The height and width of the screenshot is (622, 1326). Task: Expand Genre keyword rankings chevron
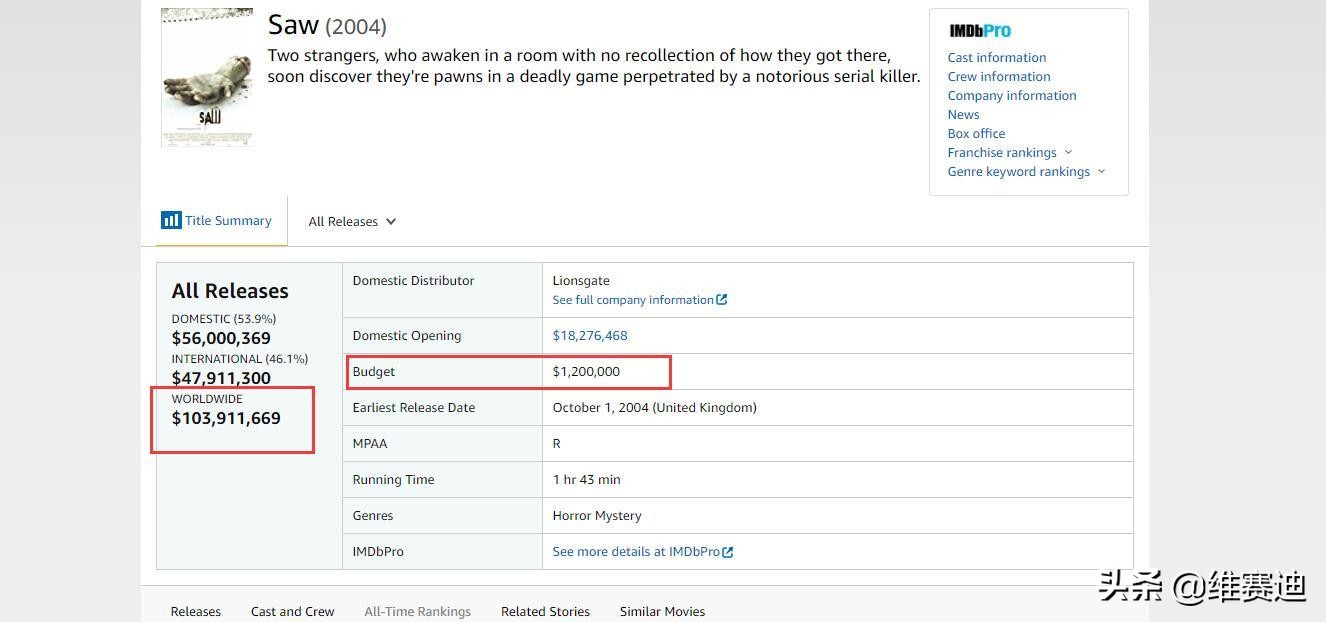pyautogui.click(x=1101, y=171)
